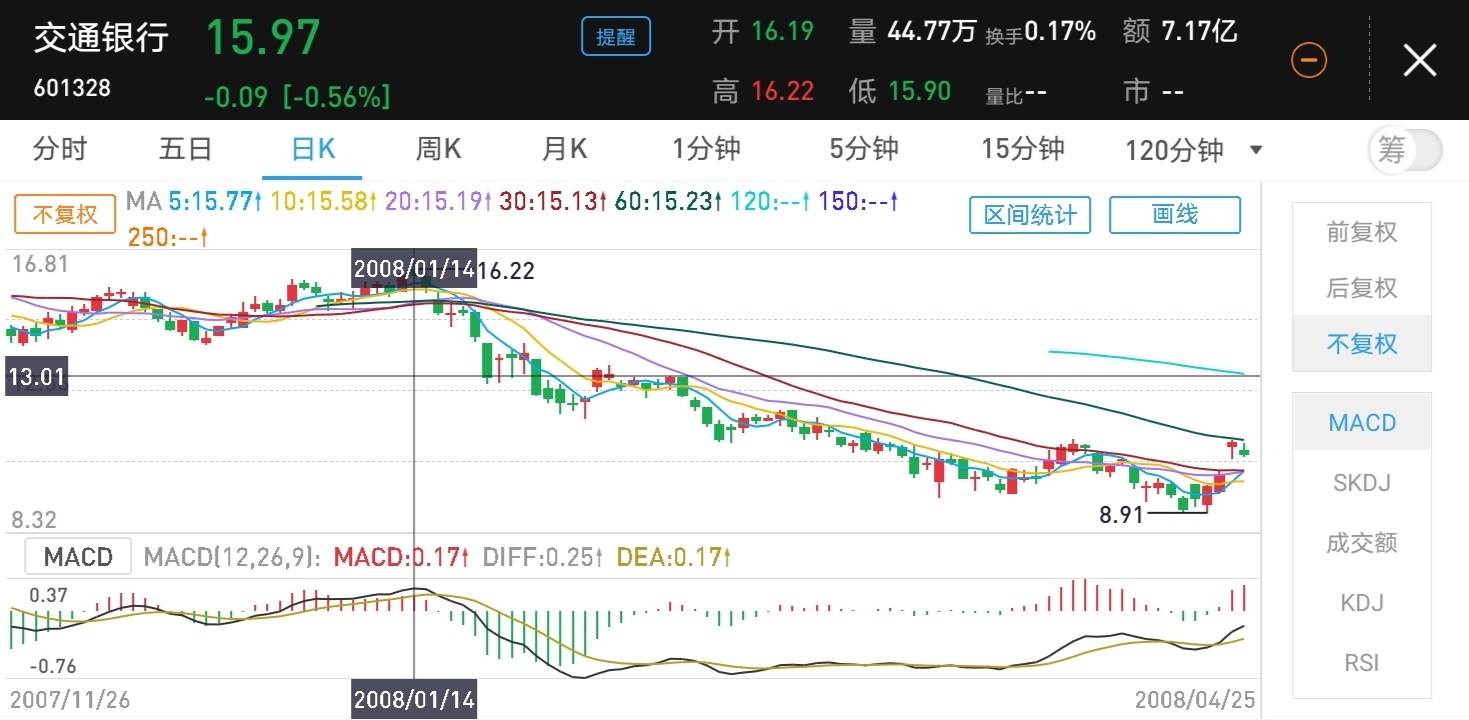This screenshot has height=720, width=1469.
Task: Click the MA 250 value label
Action: pos(168,238)
